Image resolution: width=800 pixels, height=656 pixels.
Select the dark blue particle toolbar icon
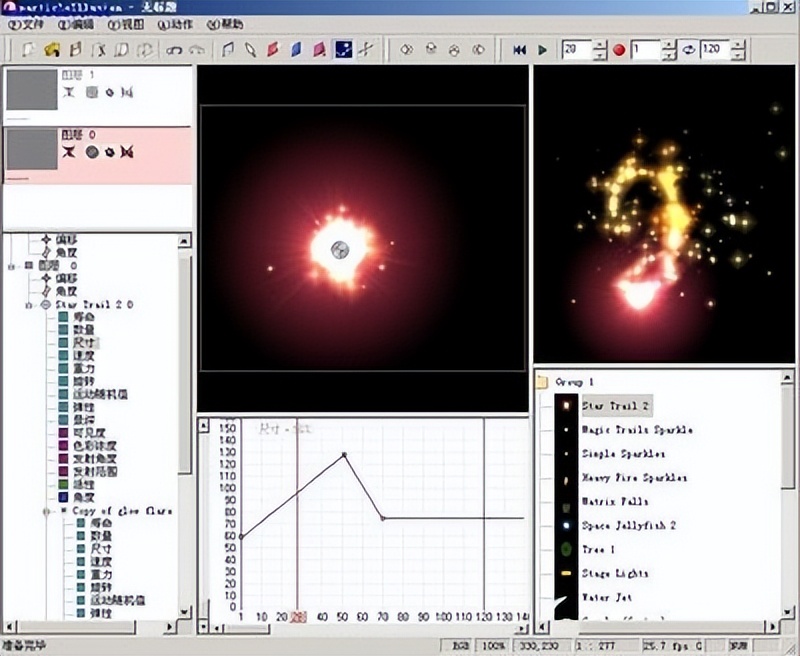tap(343, 49)
